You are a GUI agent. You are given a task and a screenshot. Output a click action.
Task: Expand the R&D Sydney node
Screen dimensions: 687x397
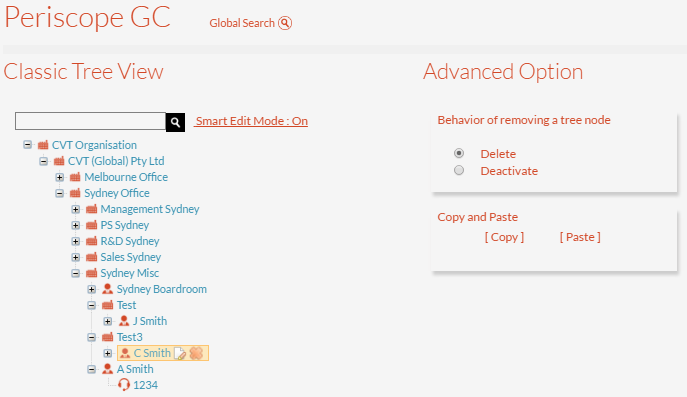(x=76, y=241)
